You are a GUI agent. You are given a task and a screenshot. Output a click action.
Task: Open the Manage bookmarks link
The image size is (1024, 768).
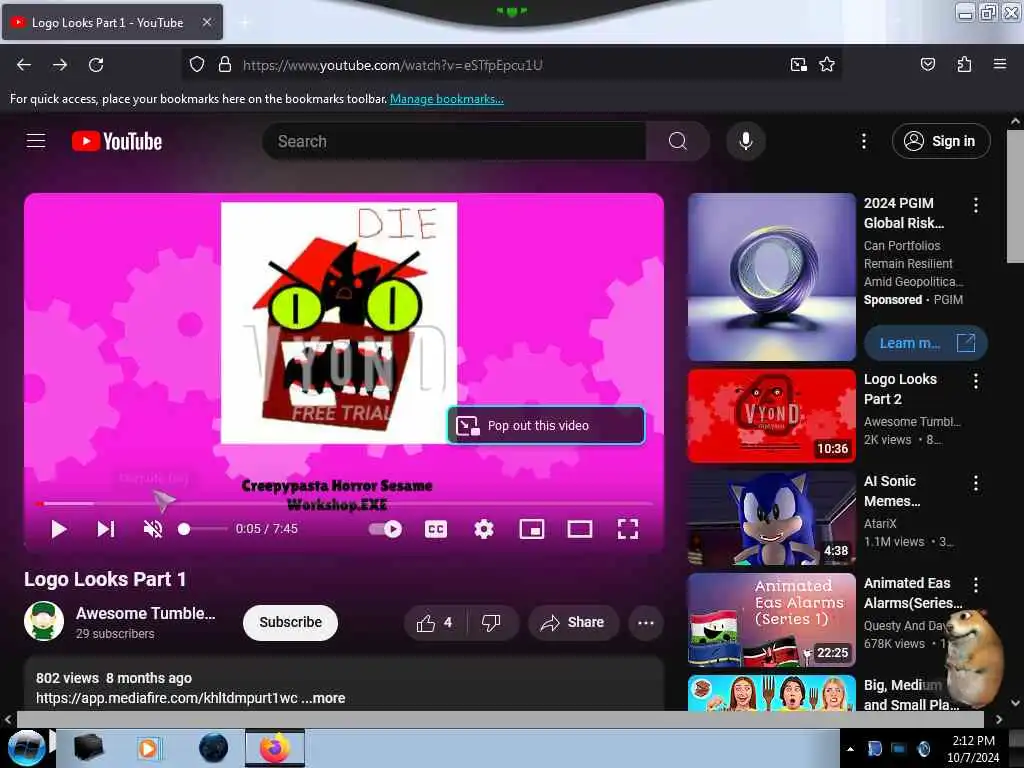[447, 99]
